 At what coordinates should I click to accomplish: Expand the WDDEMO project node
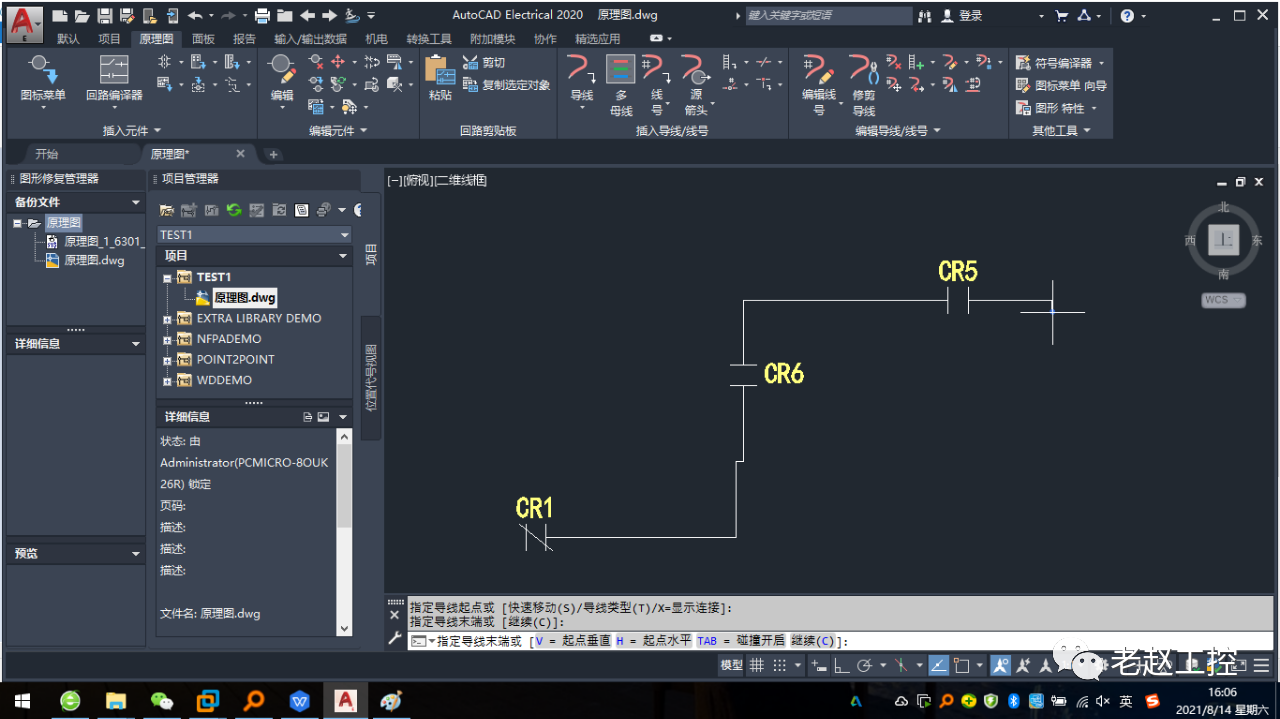(167, 381)
